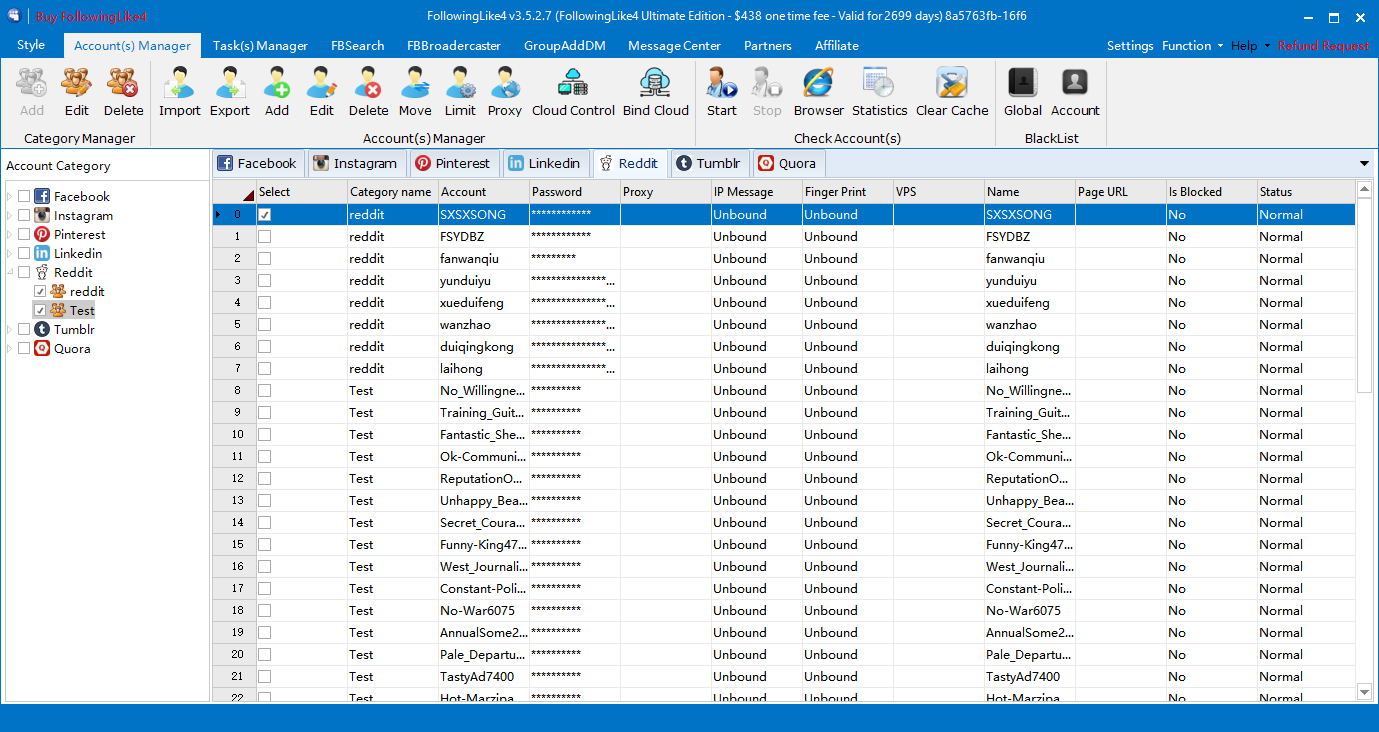Toggle the Quora category checkbox in tree
The height and width of the screenshot is (732, 1379).
pyautogui.click(x=24, y=349)
